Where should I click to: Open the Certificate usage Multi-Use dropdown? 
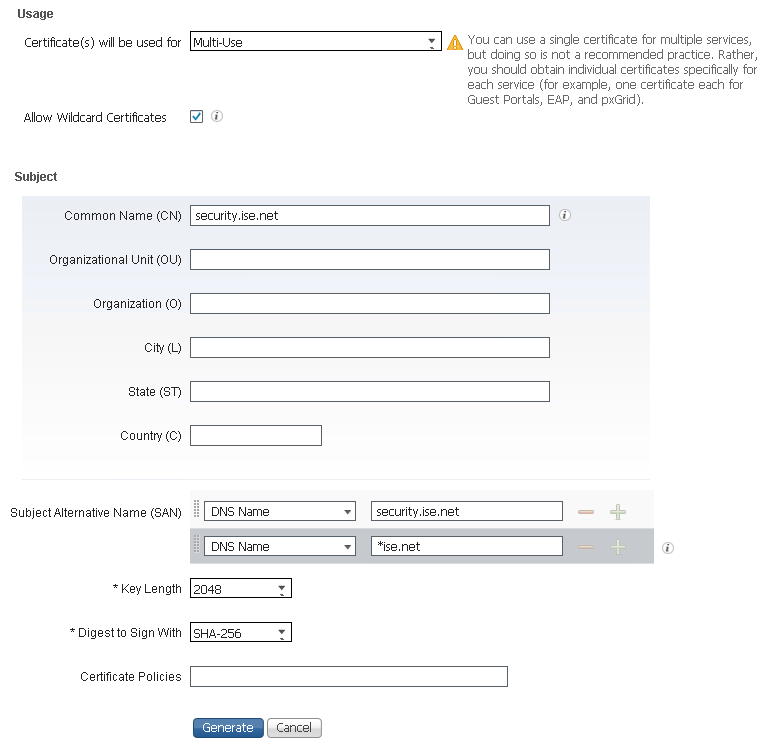(x=316, y=41)
